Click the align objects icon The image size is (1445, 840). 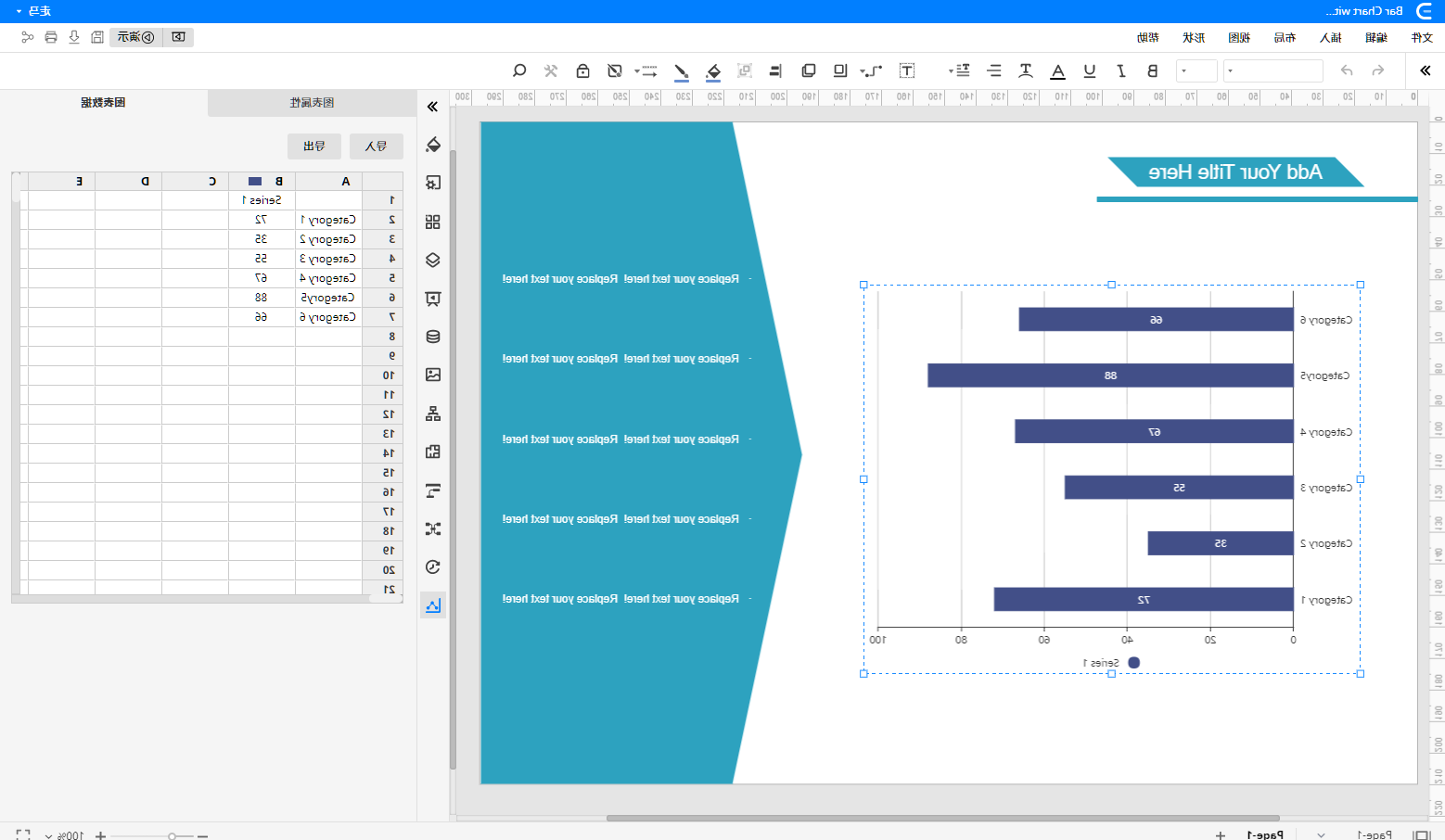pyautogui.click(x=776, y=70)
